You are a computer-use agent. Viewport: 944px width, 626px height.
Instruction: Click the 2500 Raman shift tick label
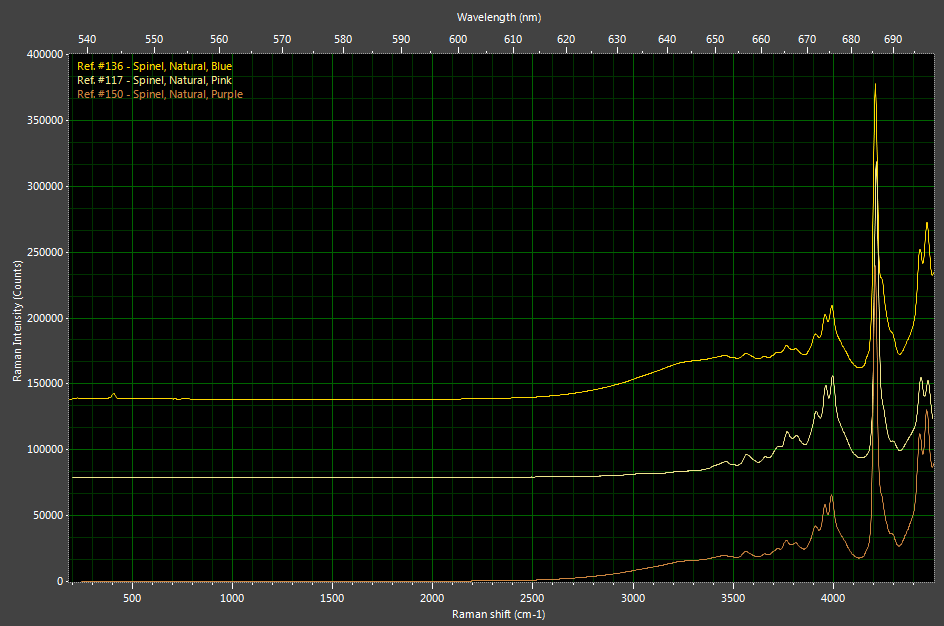[x=532, y=598]
